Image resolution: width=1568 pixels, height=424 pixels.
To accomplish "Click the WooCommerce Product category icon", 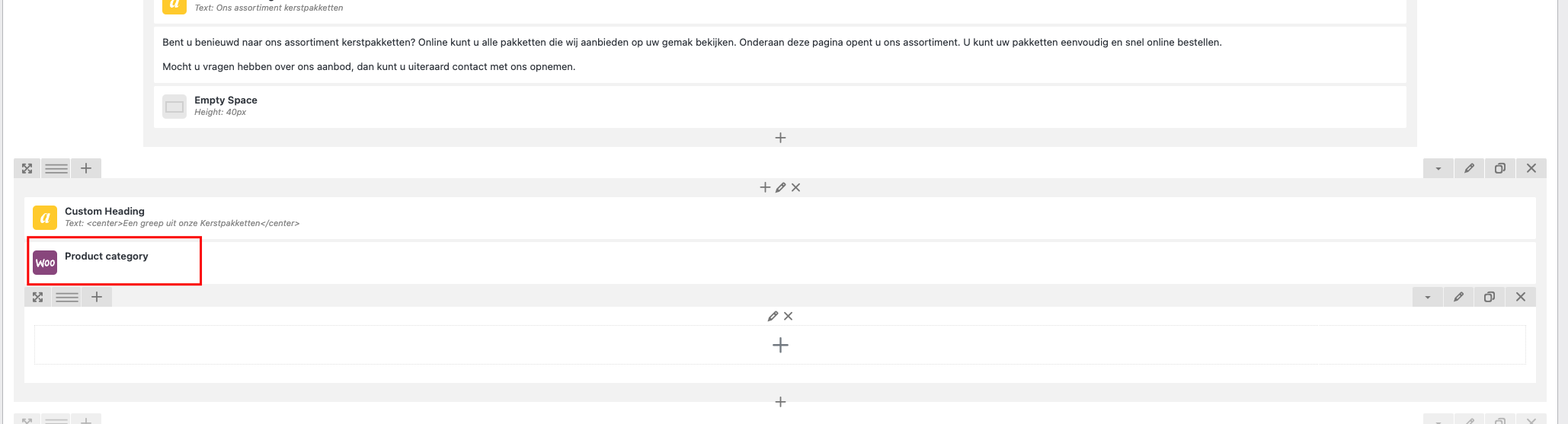I will 45,263.
